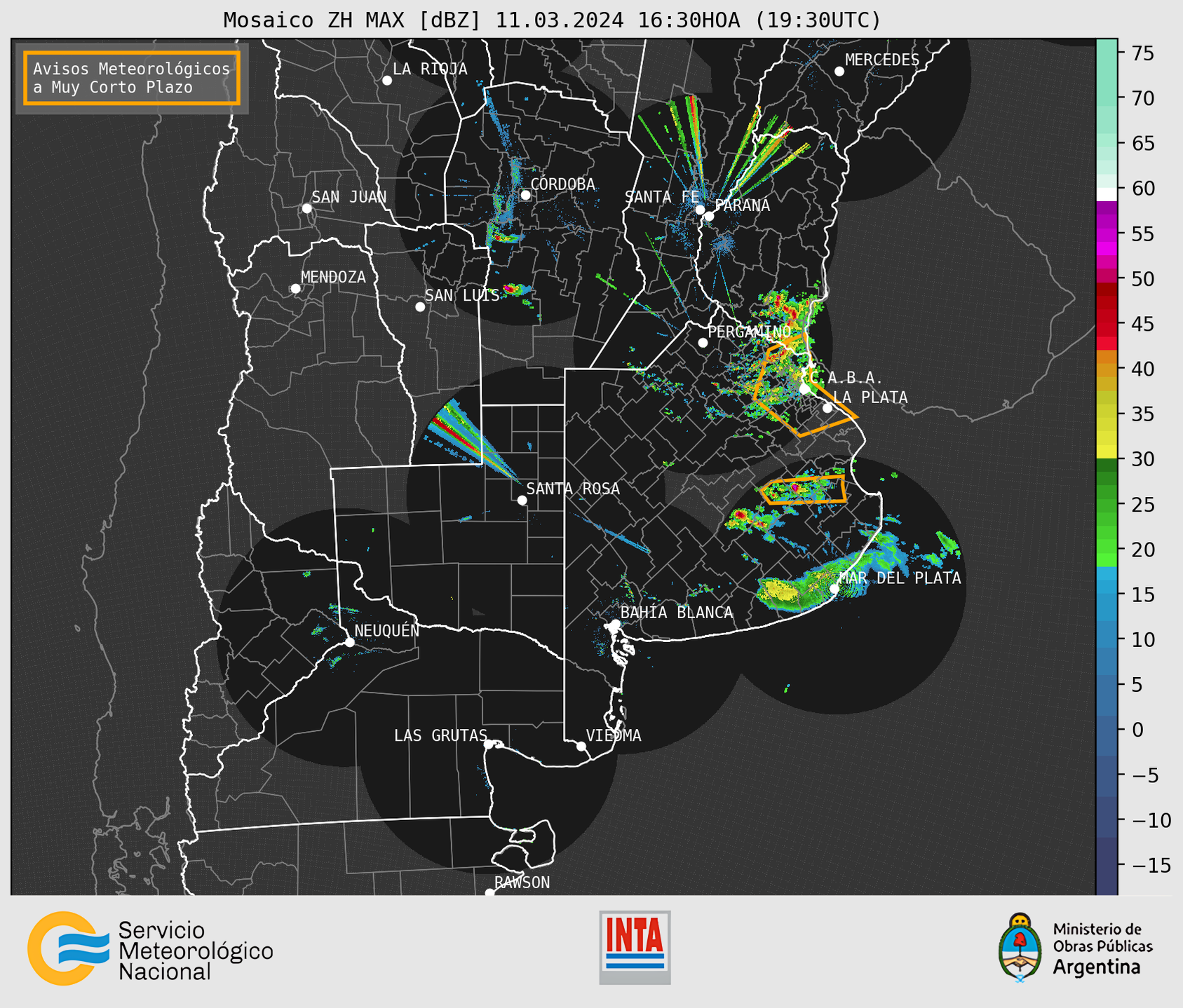Click the yellow 35 dBZ colorbar segment
This screenshot has width=1183, height=1008.
click(1107, 414)
